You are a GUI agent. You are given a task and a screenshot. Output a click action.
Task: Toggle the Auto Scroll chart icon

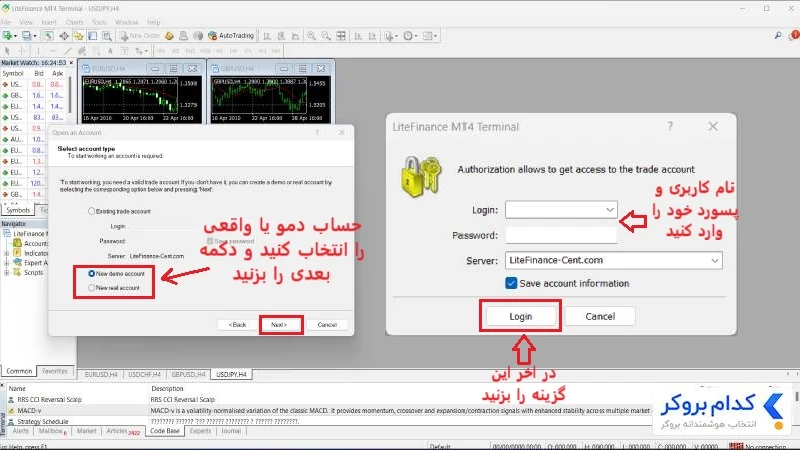358,36
